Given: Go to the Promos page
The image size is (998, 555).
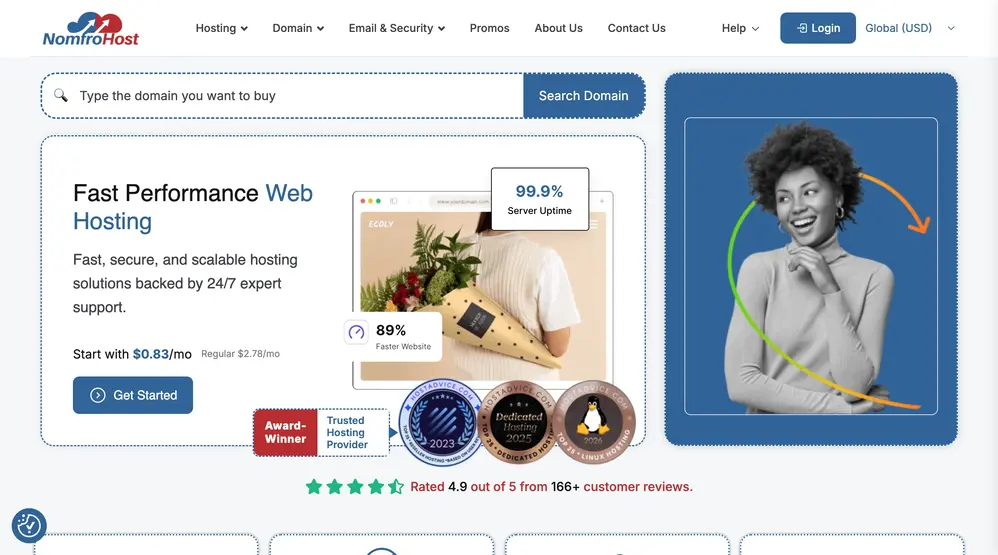Looking at the screenshot, I should (489, 28).
